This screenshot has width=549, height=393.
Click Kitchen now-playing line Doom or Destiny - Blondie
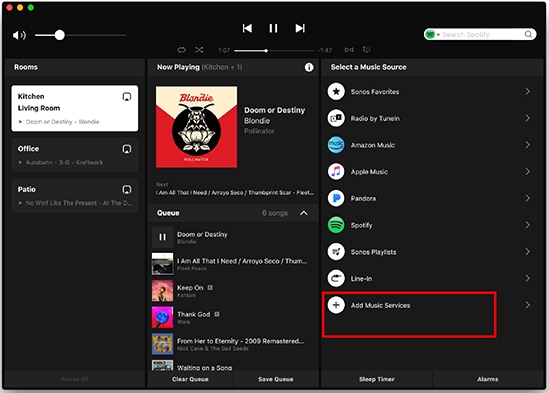(x=62, y=122)
